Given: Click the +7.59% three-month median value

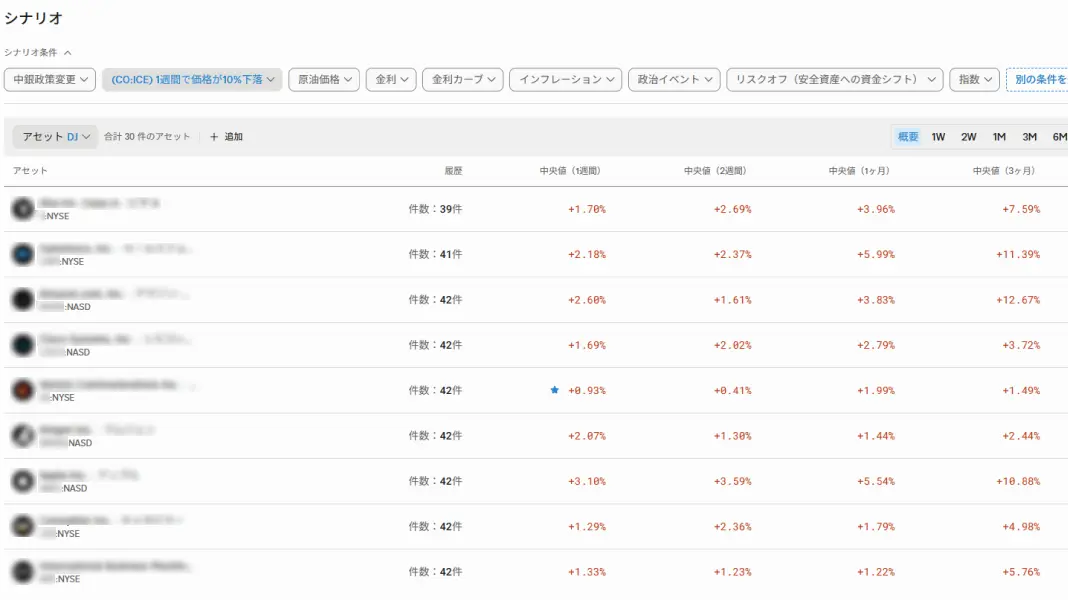Looking at the screenshot, I should (1021, 209).
